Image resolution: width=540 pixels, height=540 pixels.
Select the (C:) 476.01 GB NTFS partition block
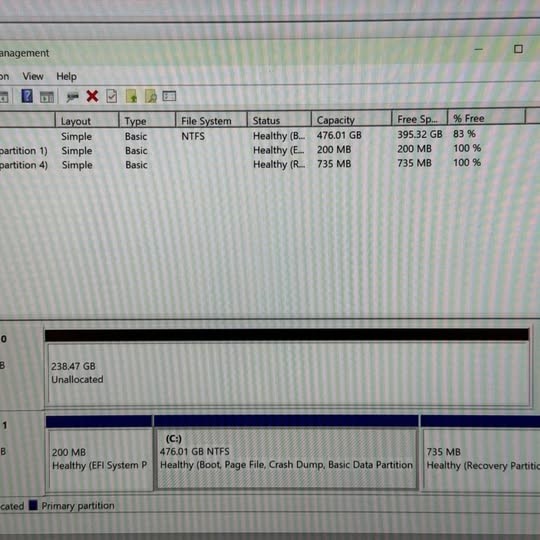coord(286,452)
